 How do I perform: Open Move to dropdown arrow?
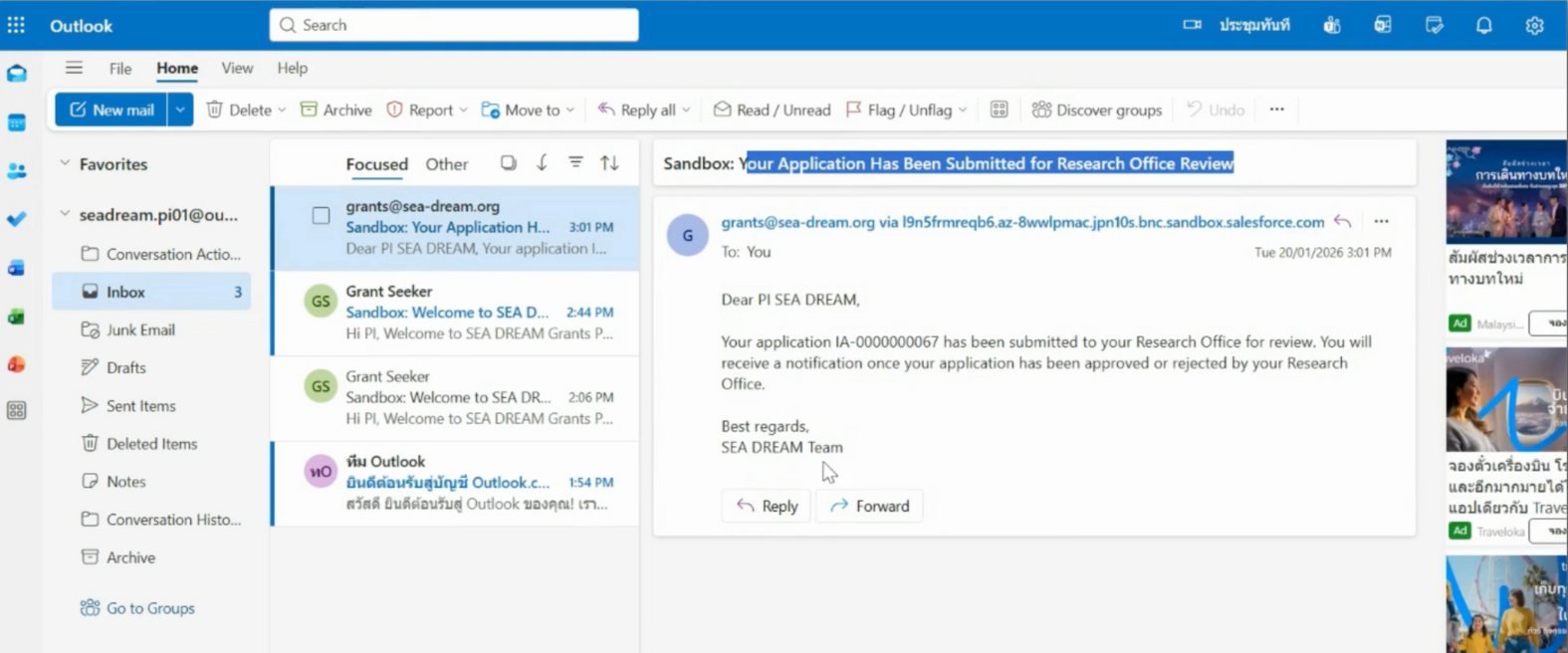[x=570, y=110]
